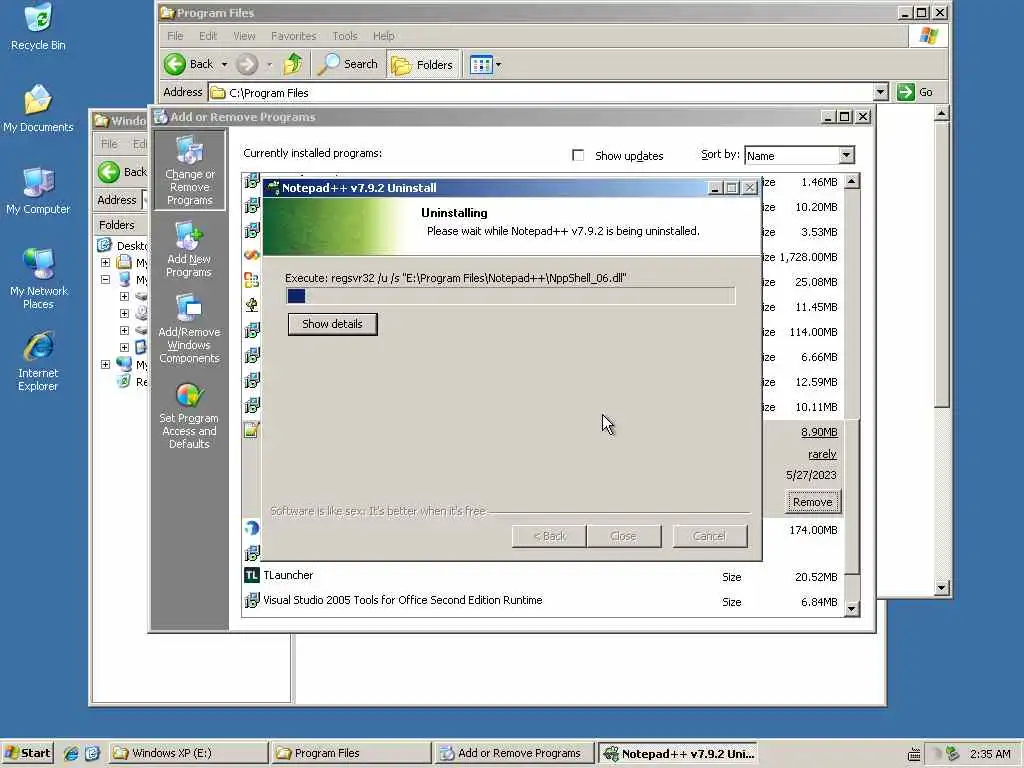Viewport: 1024px width, 768px height.
Task: Select Desktop node in Folders tree
Action: (x=121, y=246)
